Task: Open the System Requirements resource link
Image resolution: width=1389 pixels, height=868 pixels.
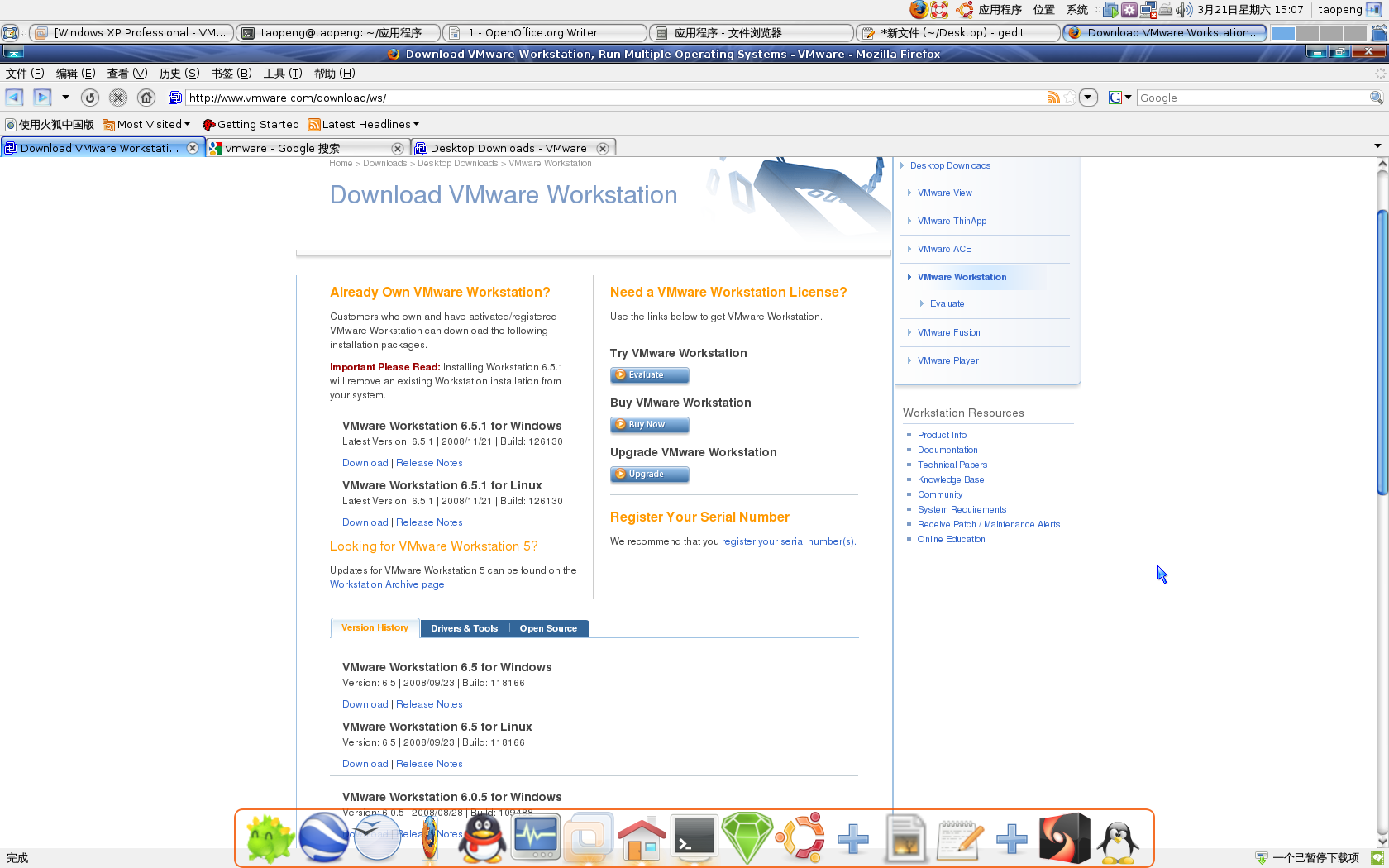Action: click(x=962, y=509)
